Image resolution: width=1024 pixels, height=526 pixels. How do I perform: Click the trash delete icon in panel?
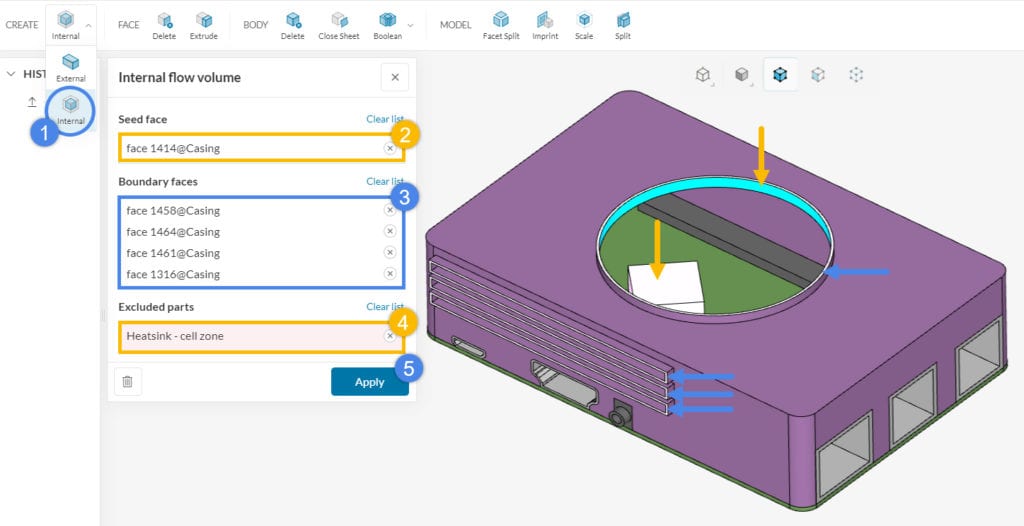[127, 382]
